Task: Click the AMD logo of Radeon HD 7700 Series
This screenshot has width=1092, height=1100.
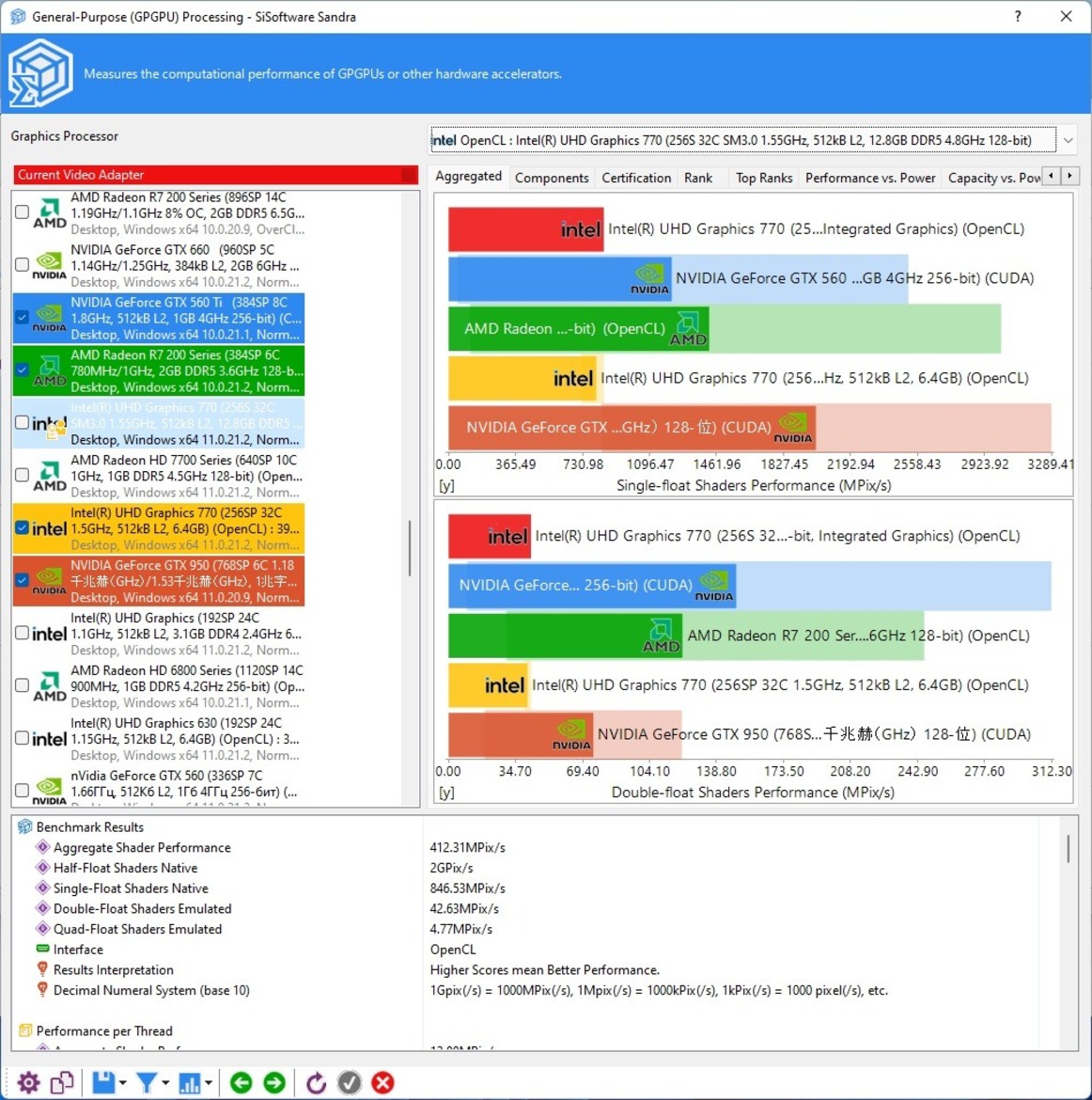Action: [x=50, y=475]
